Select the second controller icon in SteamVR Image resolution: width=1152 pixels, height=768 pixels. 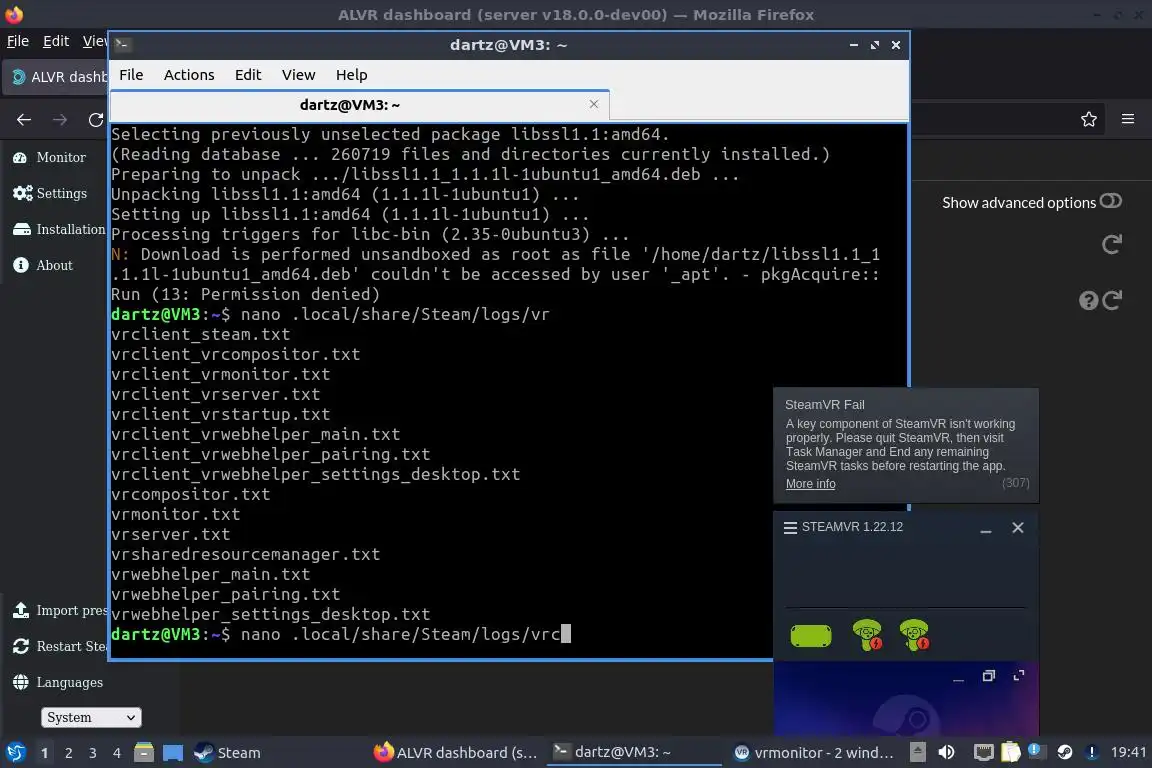915,635
